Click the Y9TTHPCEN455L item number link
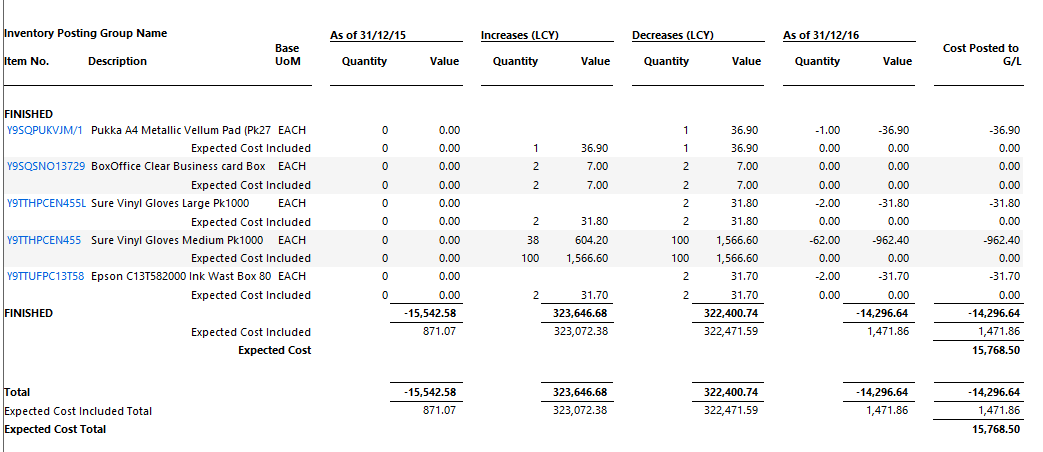The height and width of the screenshot is (452, 1043). pos(46,203)
